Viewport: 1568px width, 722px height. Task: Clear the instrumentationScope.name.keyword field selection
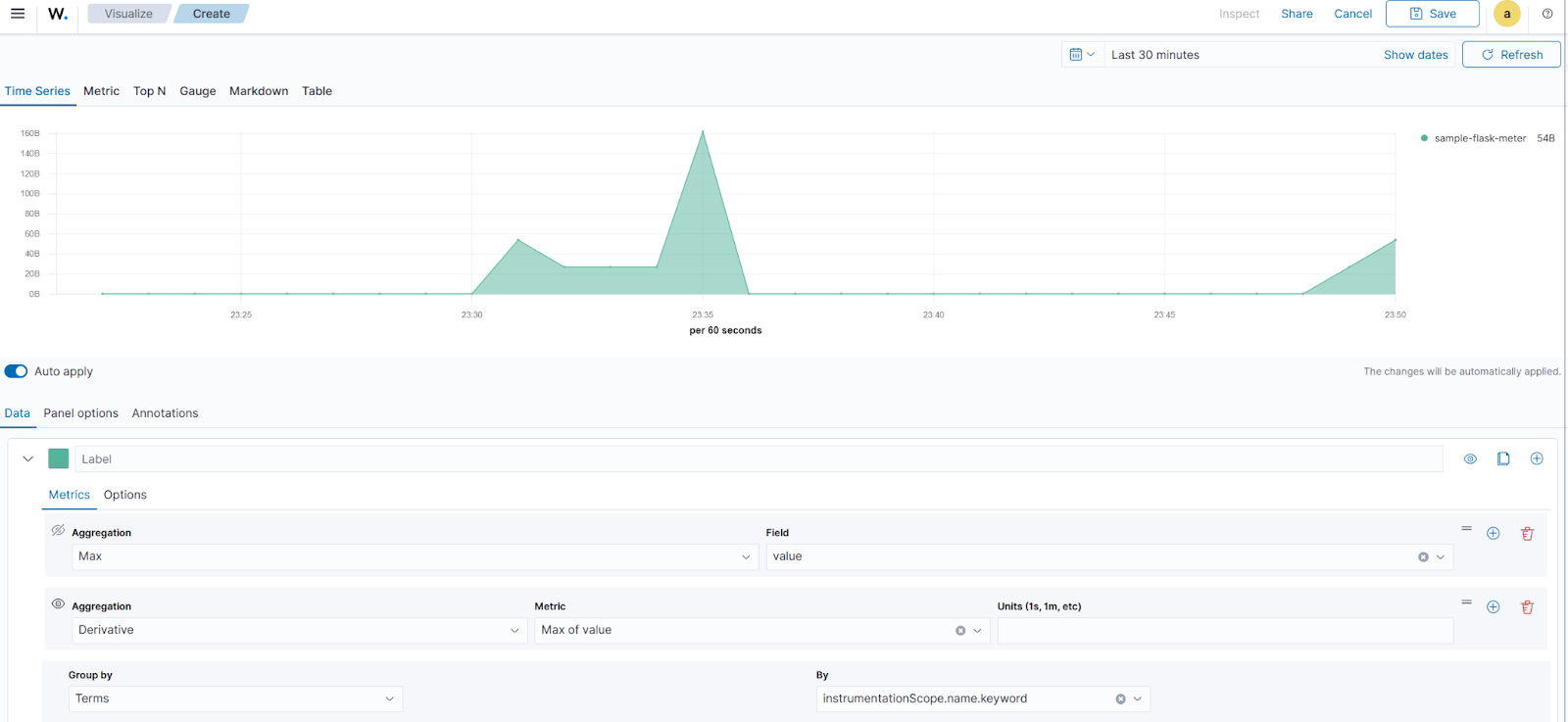(1120, 699)
